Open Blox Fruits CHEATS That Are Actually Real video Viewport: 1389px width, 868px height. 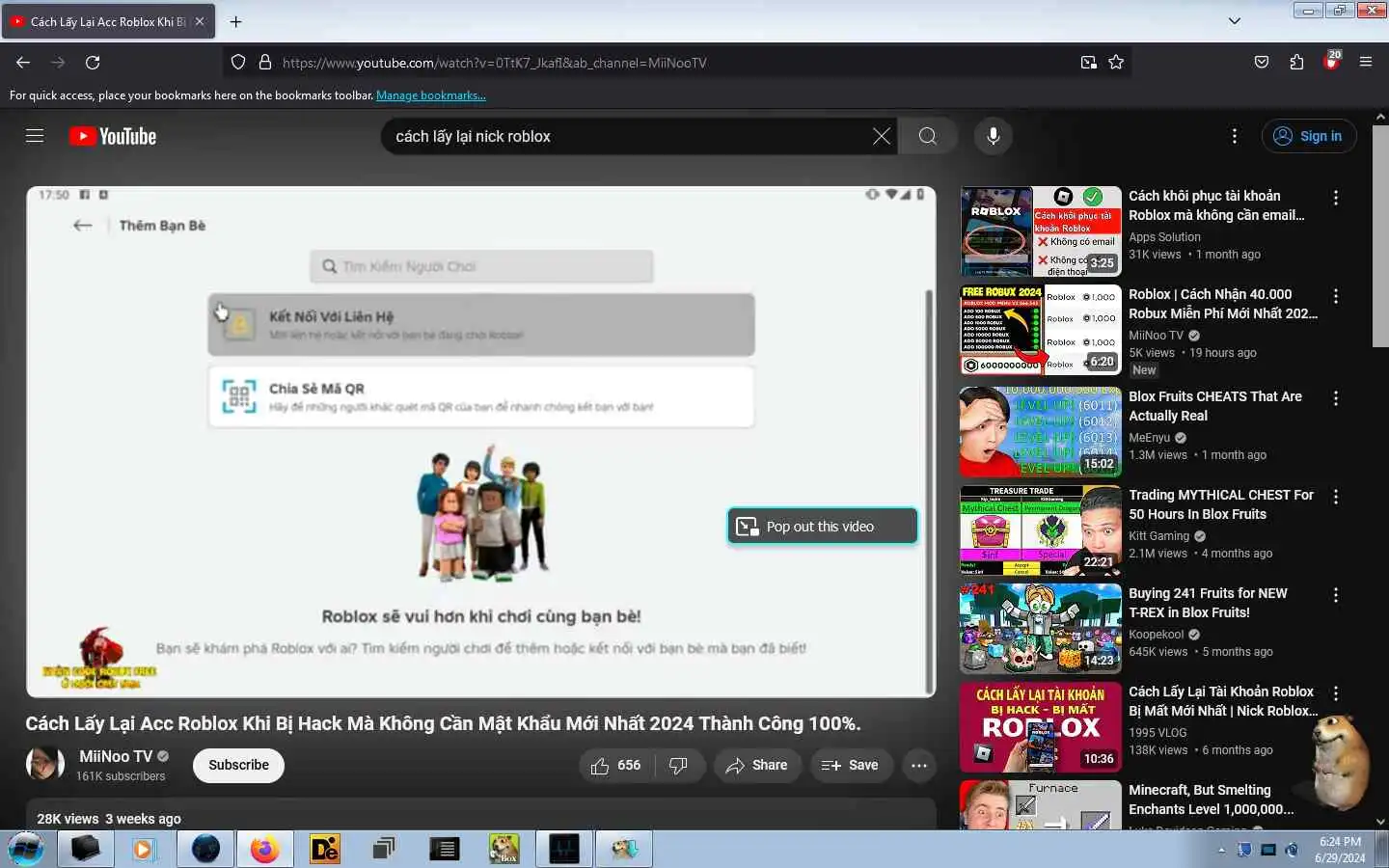1214,406
